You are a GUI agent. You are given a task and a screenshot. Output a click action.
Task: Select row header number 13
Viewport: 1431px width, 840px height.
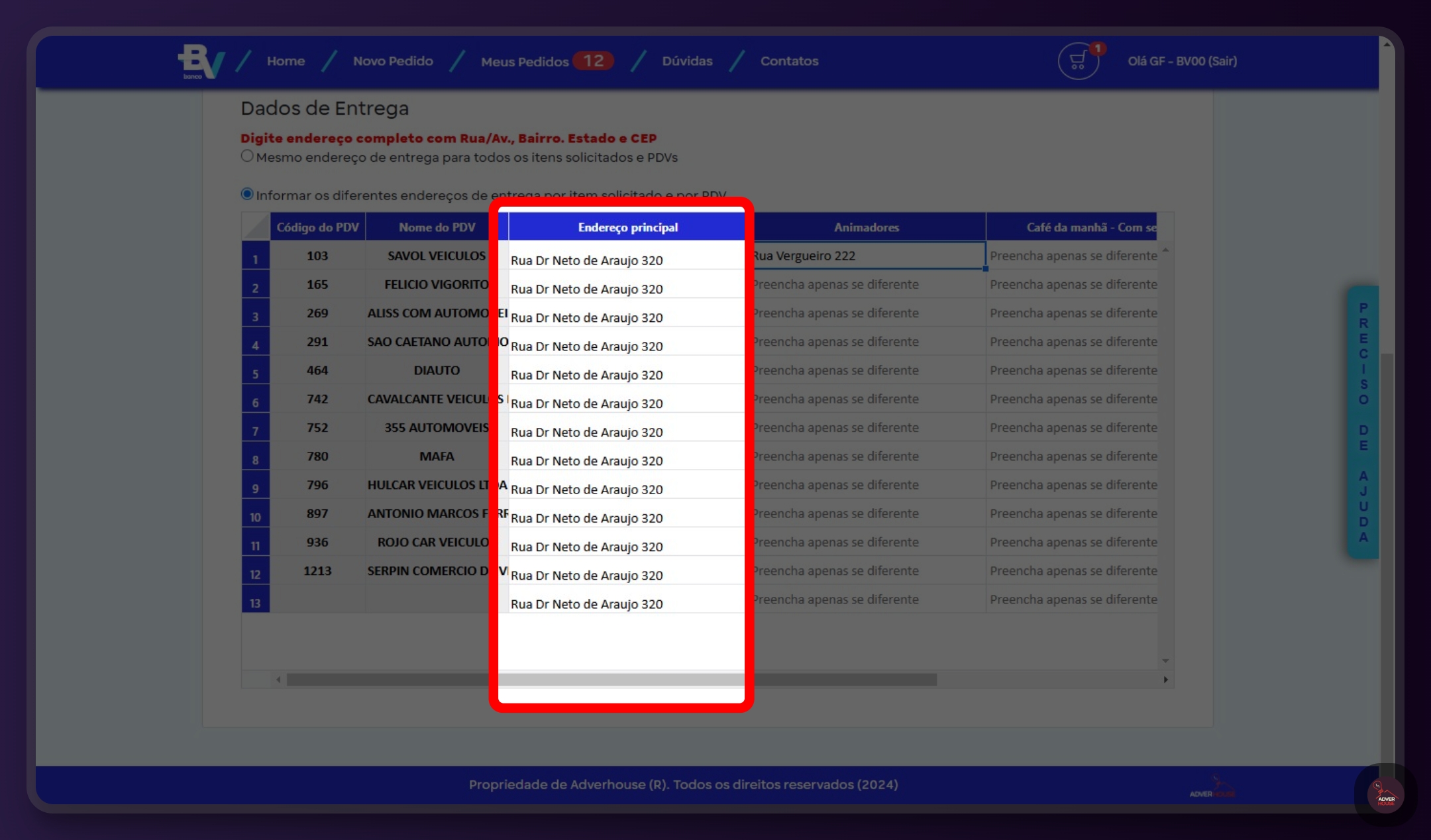256,600
